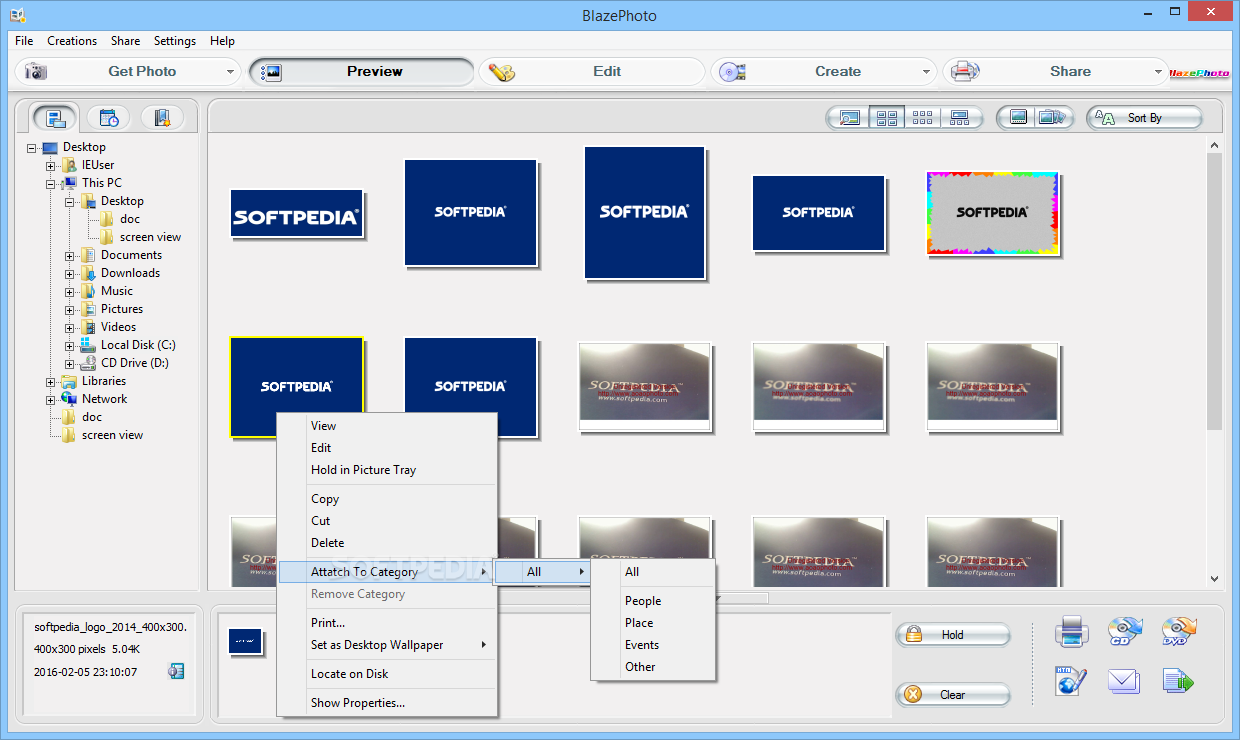Click the printer icon in picture tray
Screen dimensions: 1240x740
pos(1071,632)
